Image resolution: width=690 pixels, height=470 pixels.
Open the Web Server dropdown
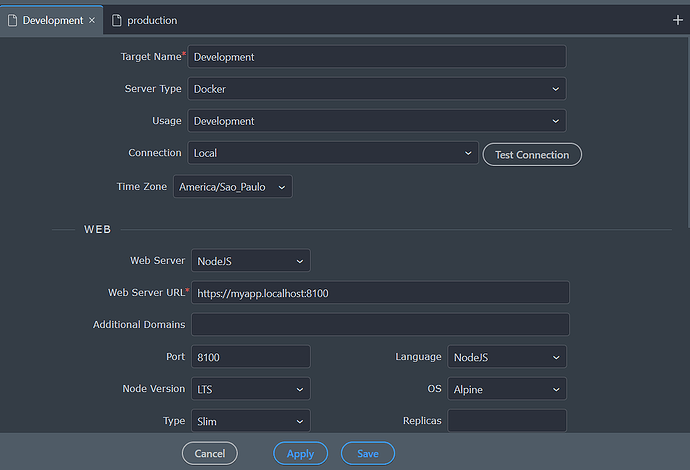tap(249, 261)
